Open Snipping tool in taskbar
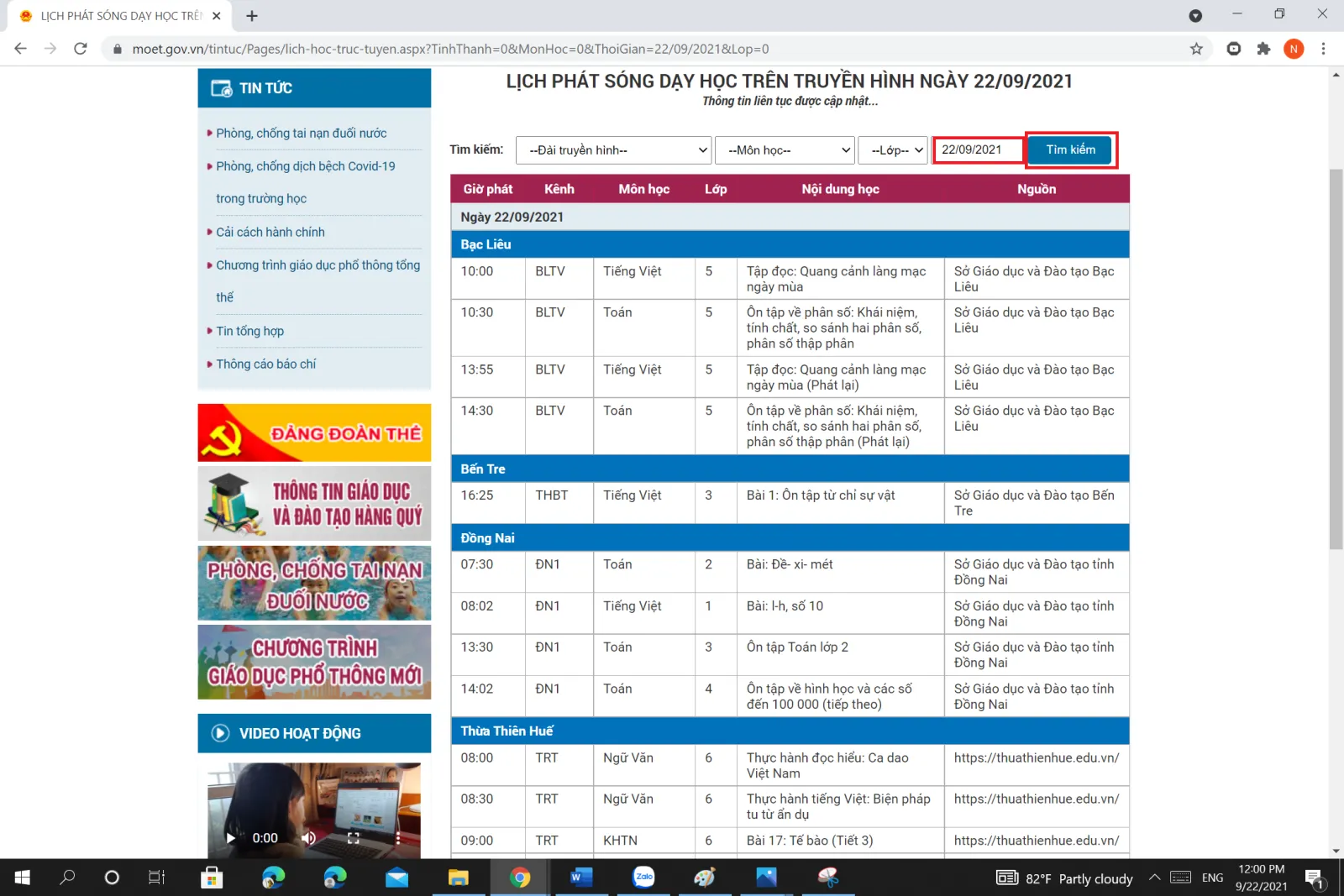This screenshot has width=1344, height=896. tap(828, 878)
